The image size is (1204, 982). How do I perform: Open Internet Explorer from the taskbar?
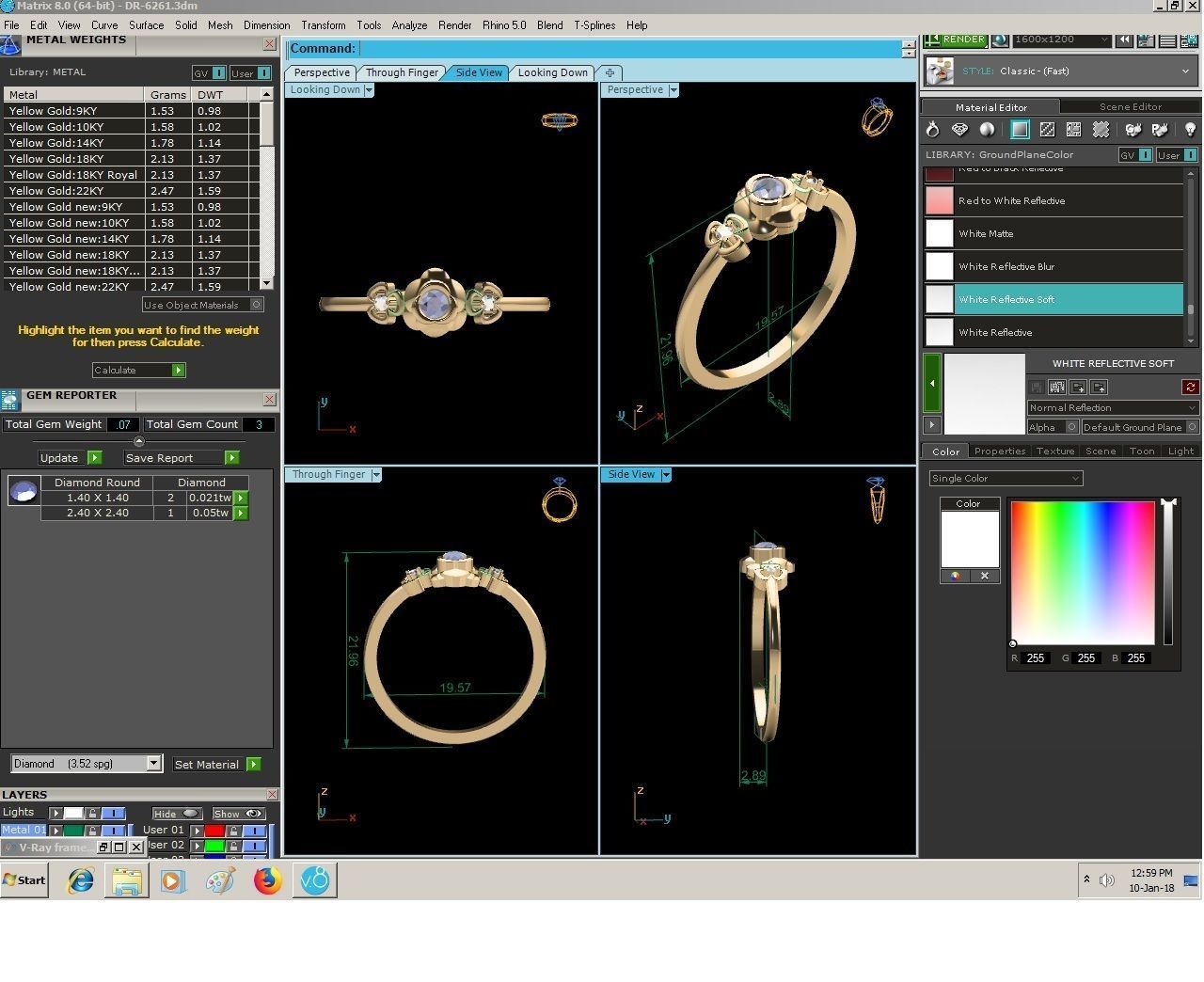[81, 880]
